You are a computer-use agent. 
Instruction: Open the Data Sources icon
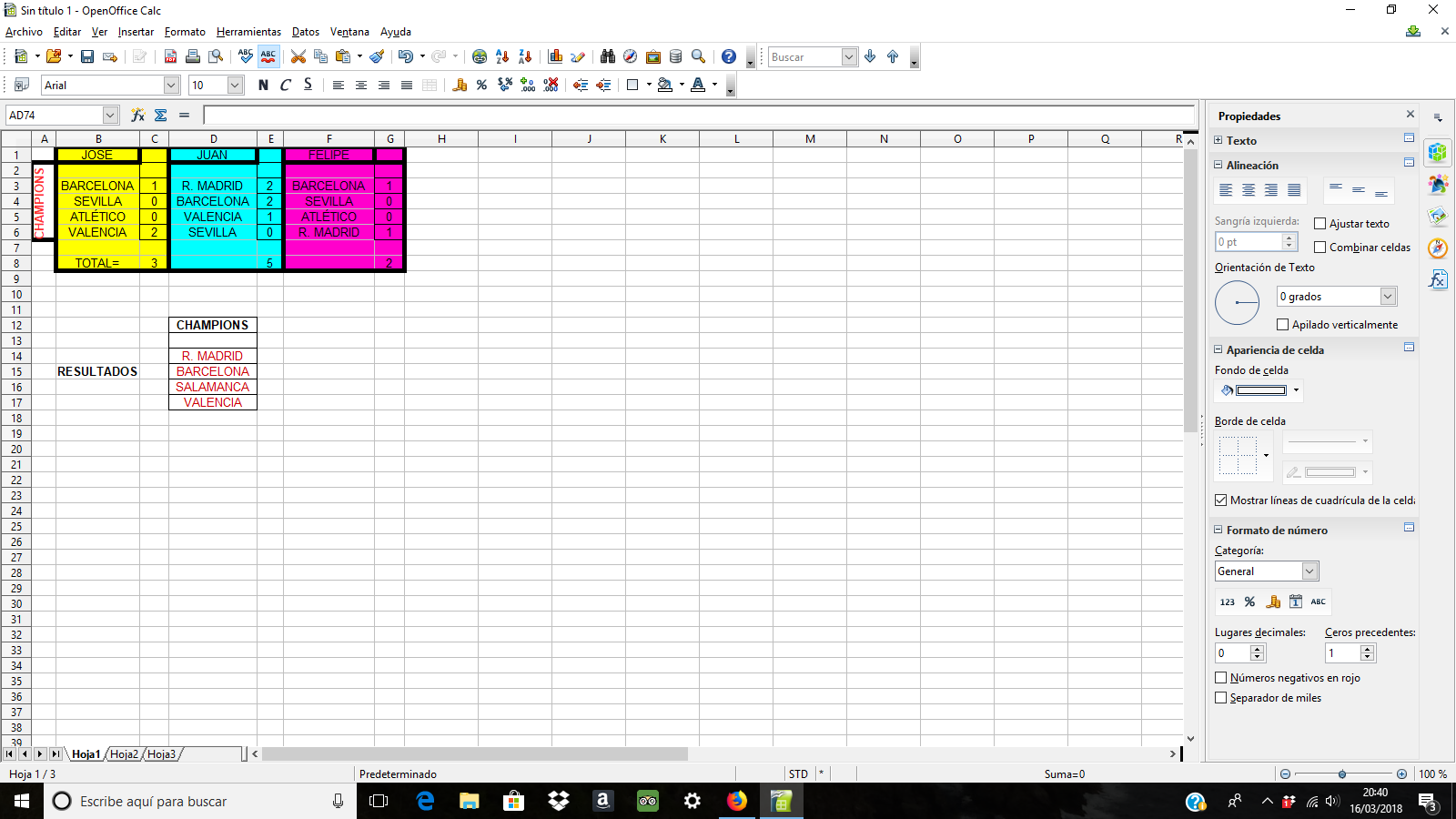(x=676, y=56)
